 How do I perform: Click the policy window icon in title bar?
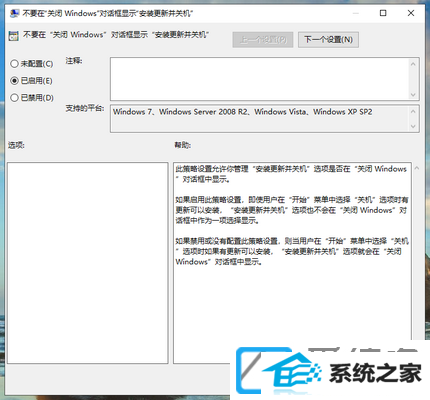tap(14, 13)
